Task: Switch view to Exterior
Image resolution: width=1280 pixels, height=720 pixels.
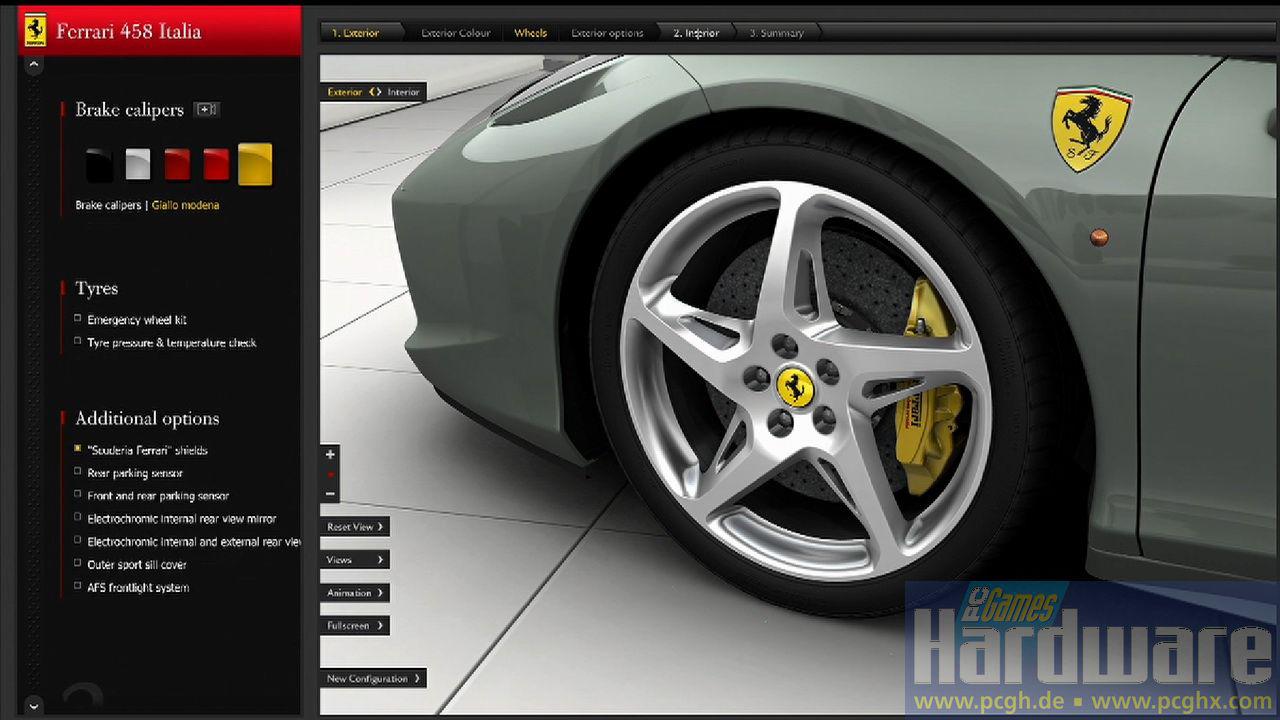Action: tap(345, 92)
